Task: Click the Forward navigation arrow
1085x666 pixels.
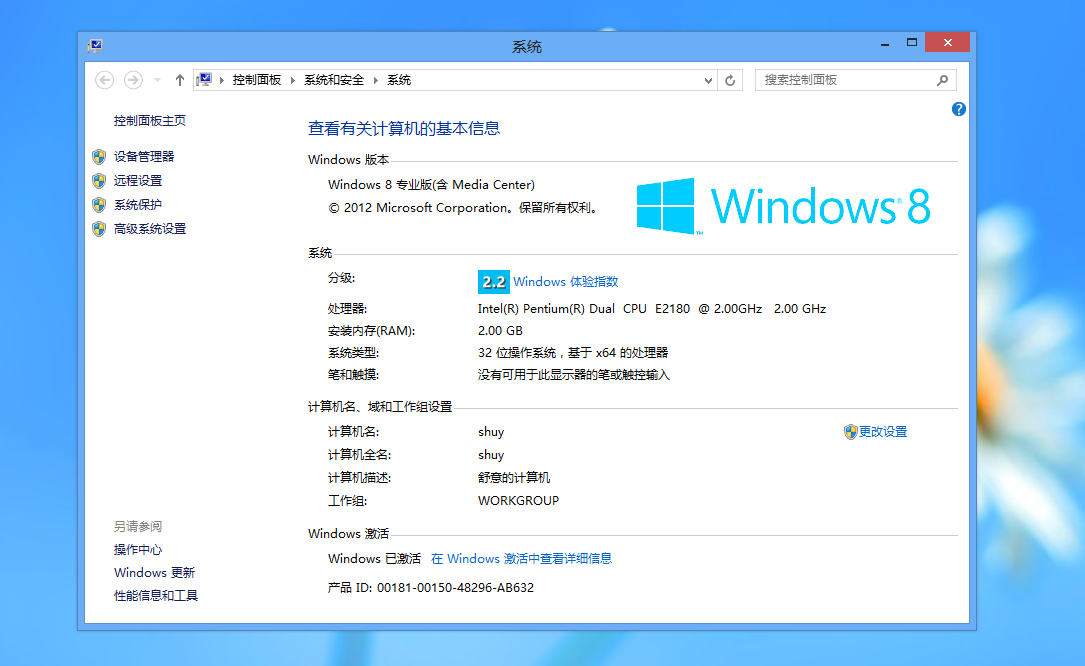Action: pos(134,80)
